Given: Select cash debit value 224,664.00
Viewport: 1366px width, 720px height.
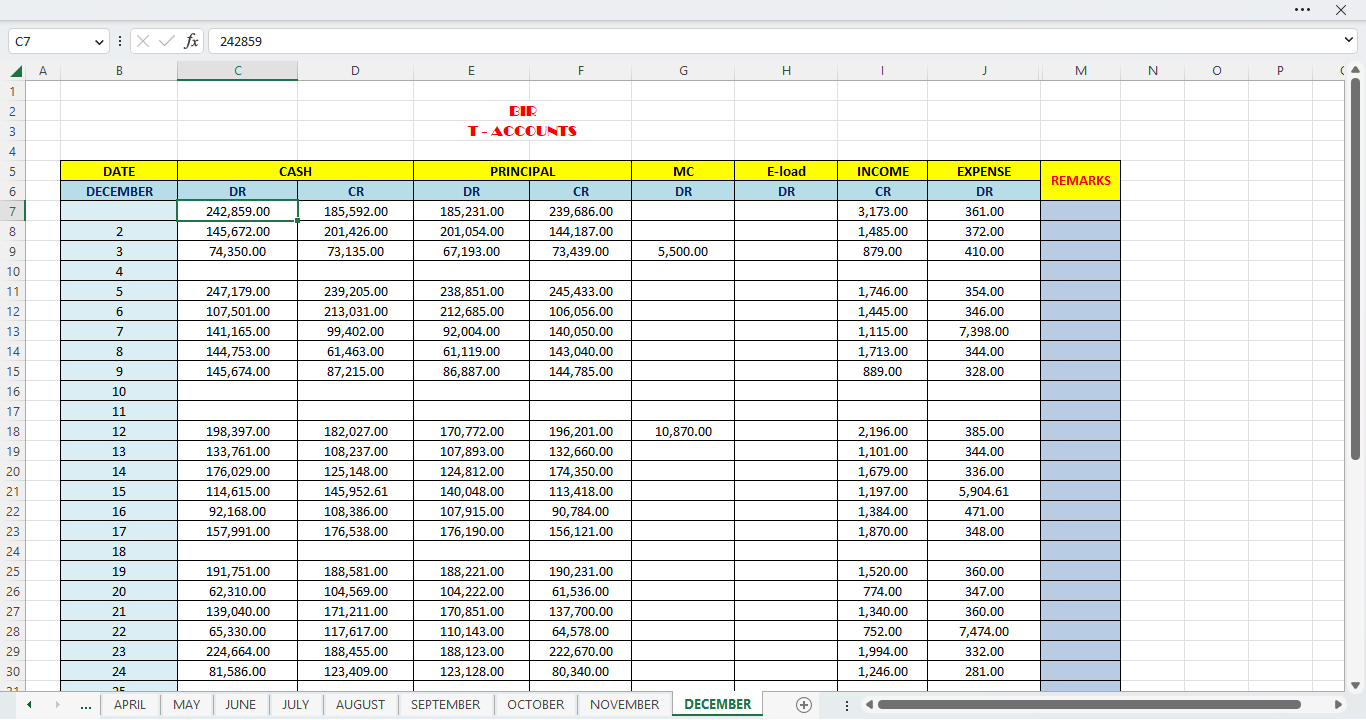Looking at the screenshot, I should (x=237, y=651).
